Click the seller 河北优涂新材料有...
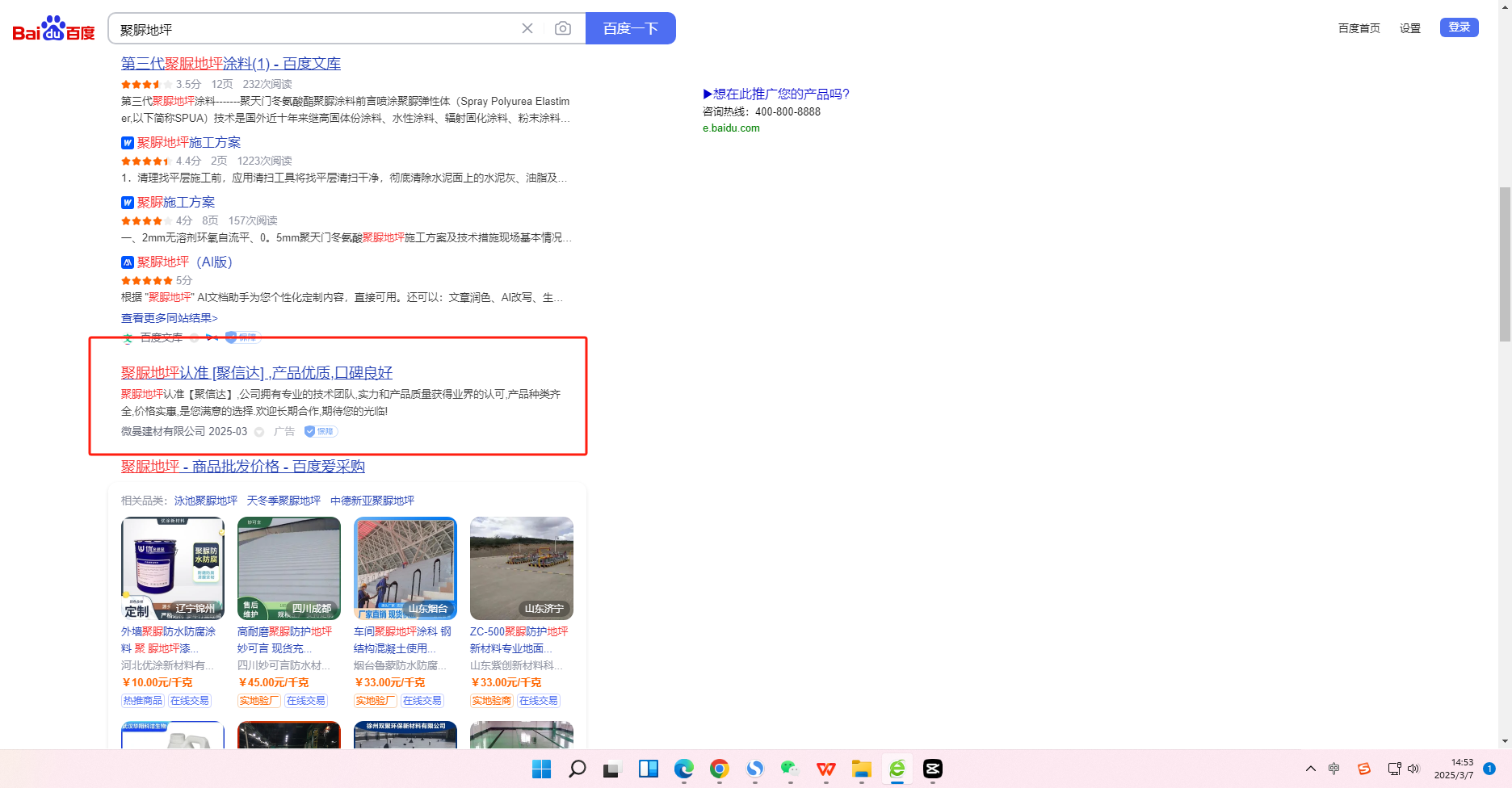Viewport: 1512px width, 788px height. [168, 666]
